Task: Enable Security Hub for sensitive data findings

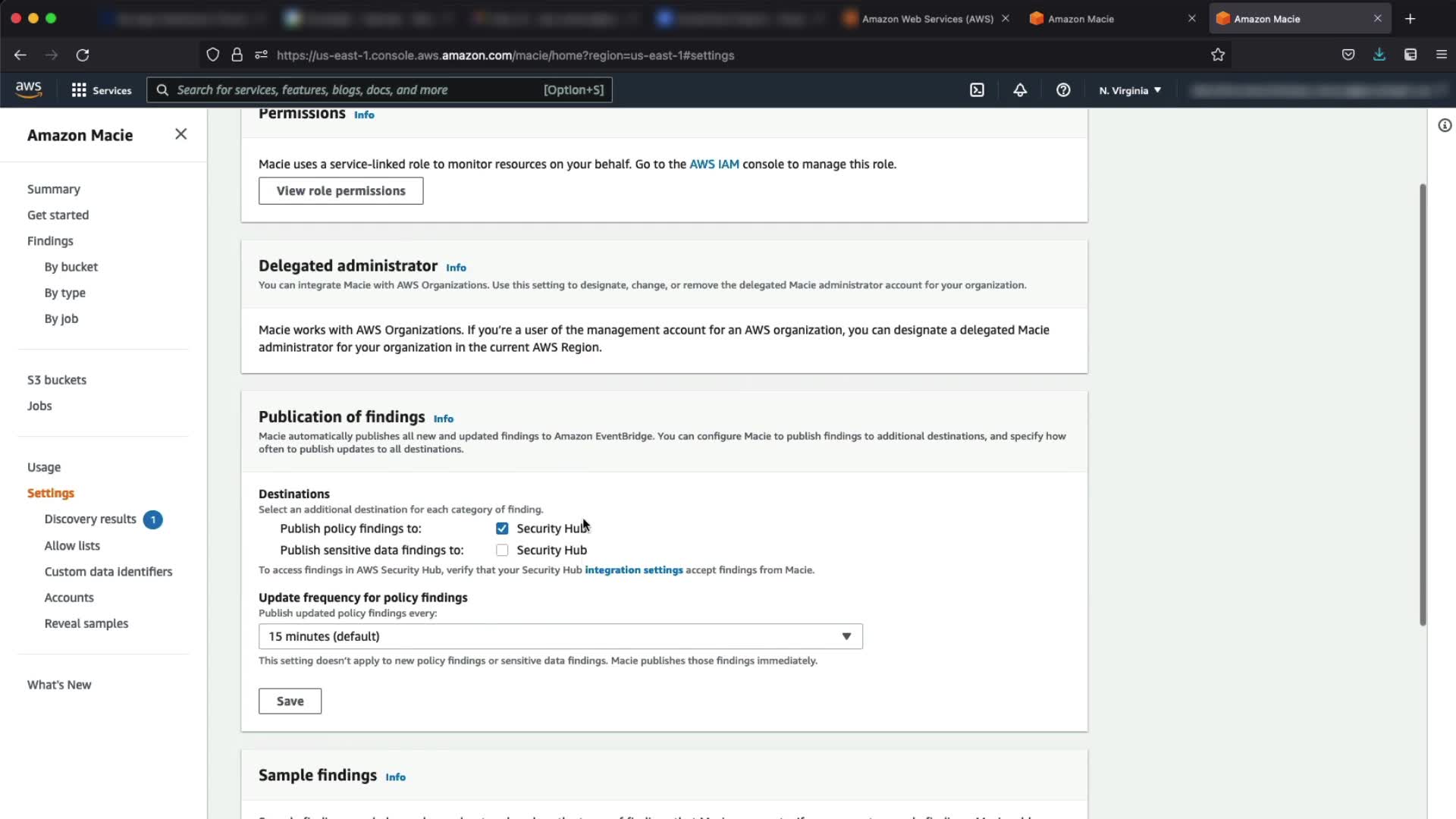Action: [x=502, y=551]
